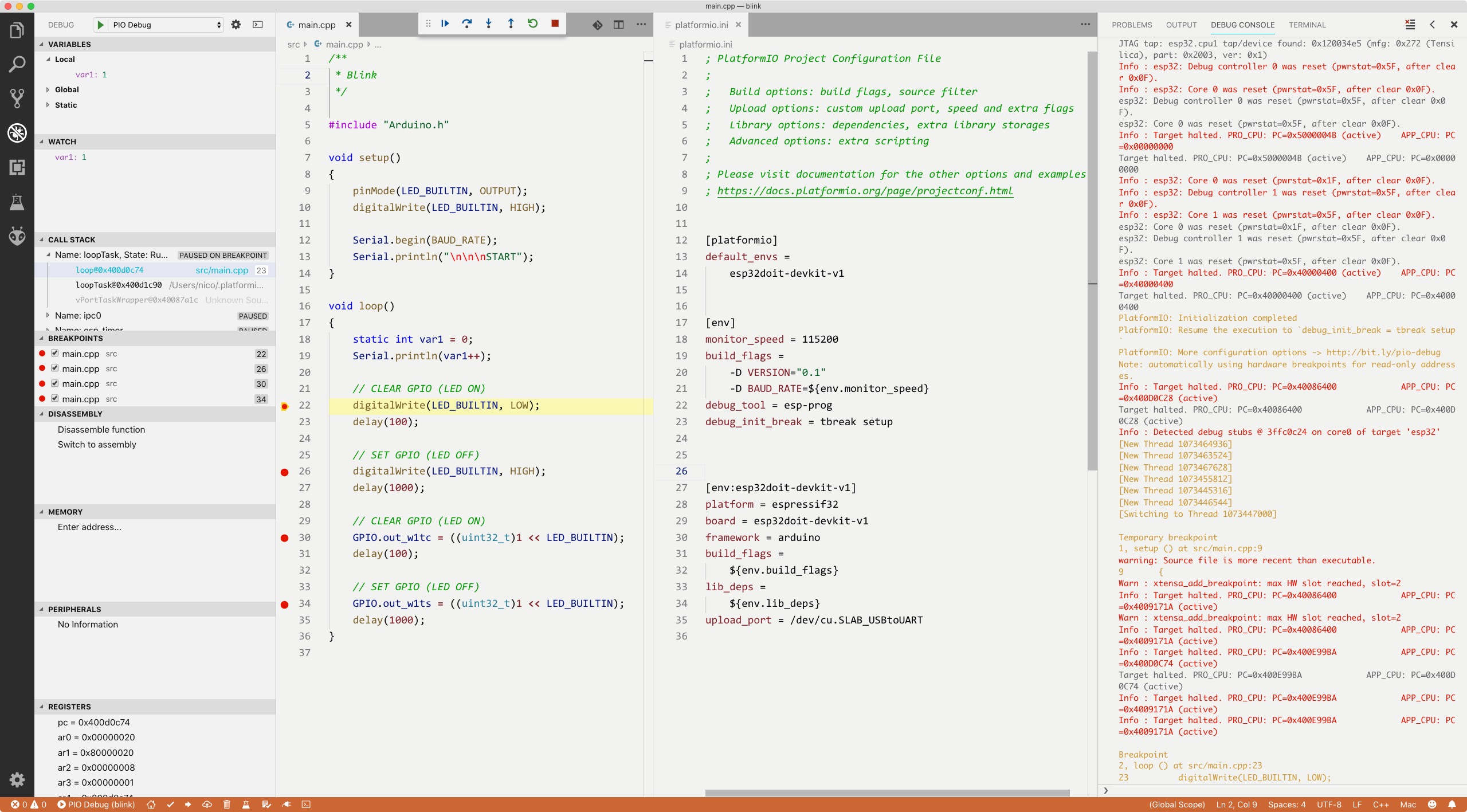Stop debugging with the red square
This screenshot has width=1467, height=812.
click(554, 23)
